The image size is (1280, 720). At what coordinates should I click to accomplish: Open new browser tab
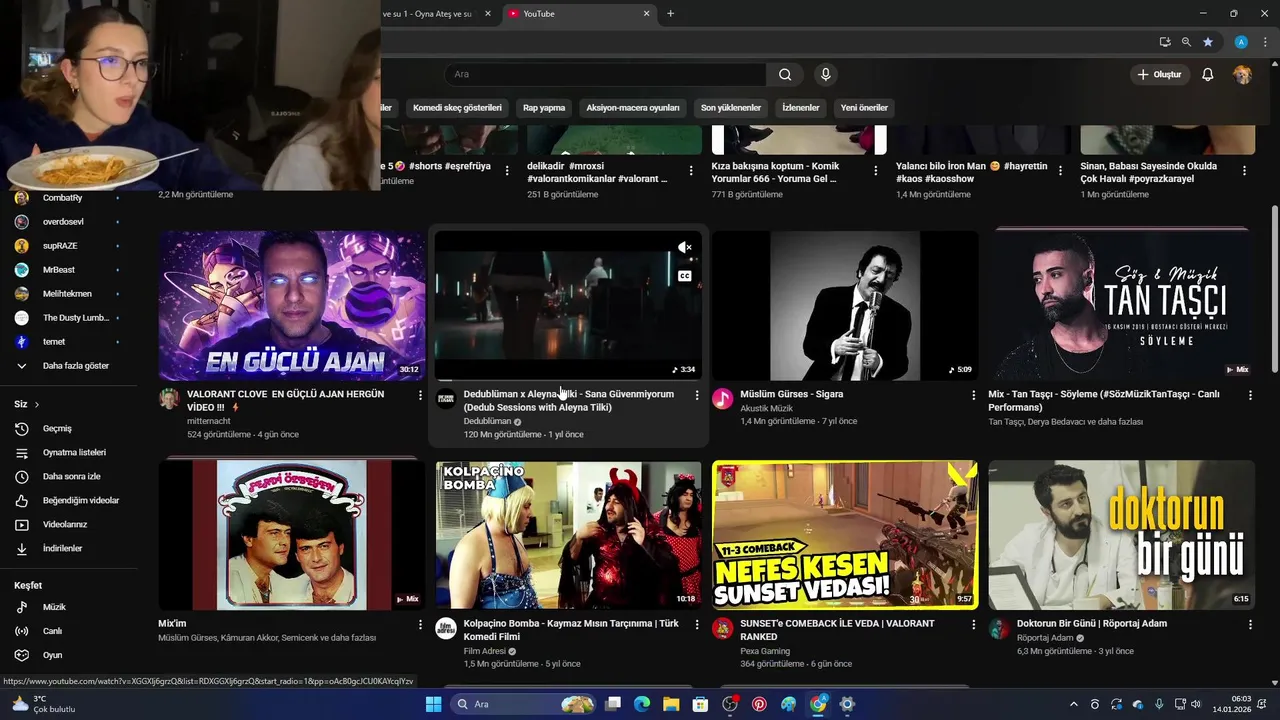(670, 14)
